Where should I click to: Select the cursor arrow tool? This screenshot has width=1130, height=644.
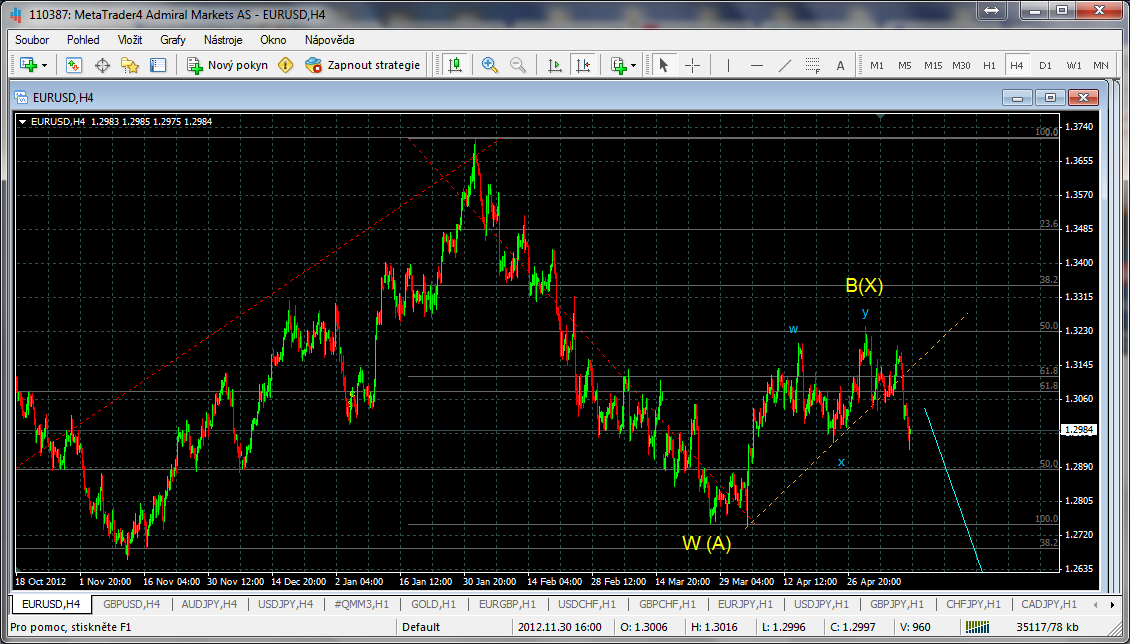(x=664, y=65)
